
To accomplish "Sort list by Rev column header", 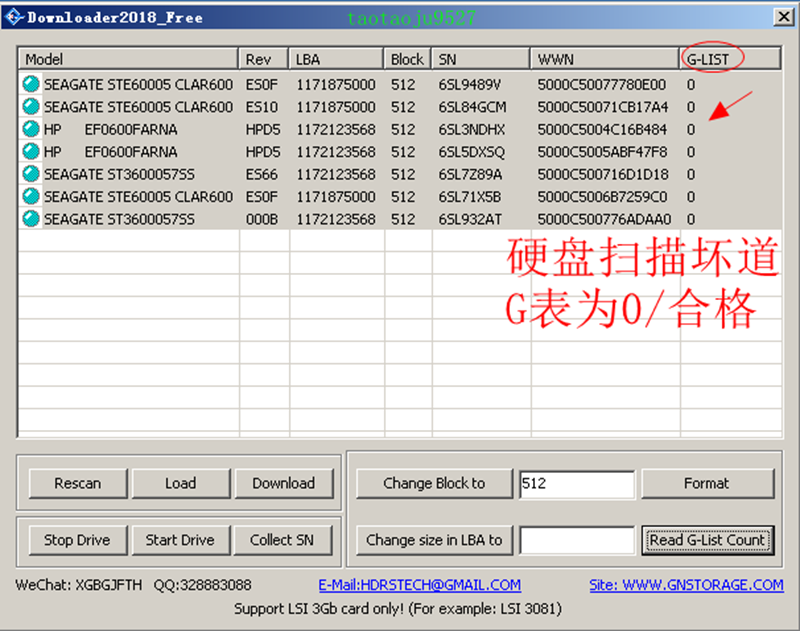I will (x=263, y=59).
